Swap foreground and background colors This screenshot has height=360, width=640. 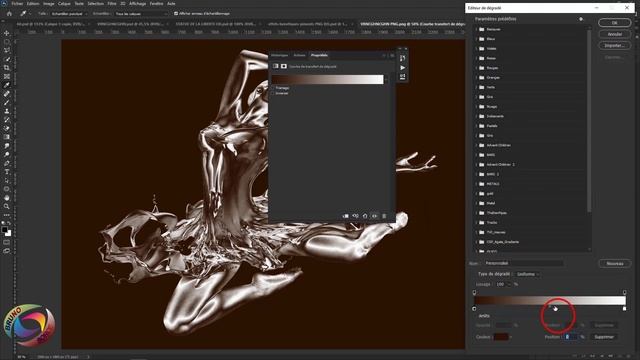click(x=9, y=224)
